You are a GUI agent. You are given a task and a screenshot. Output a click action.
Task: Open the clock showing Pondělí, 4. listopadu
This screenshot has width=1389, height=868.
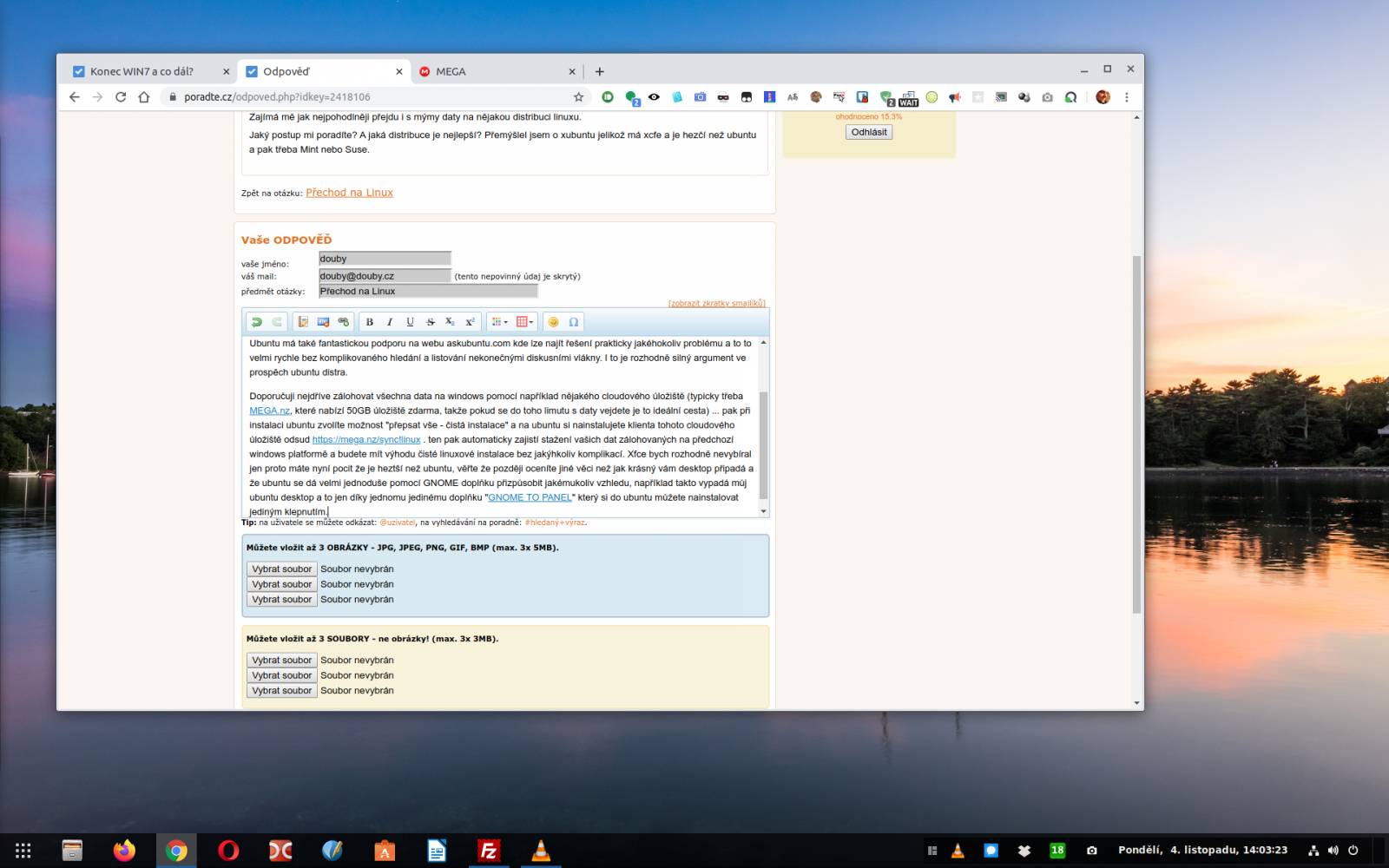coord(1202,850)
